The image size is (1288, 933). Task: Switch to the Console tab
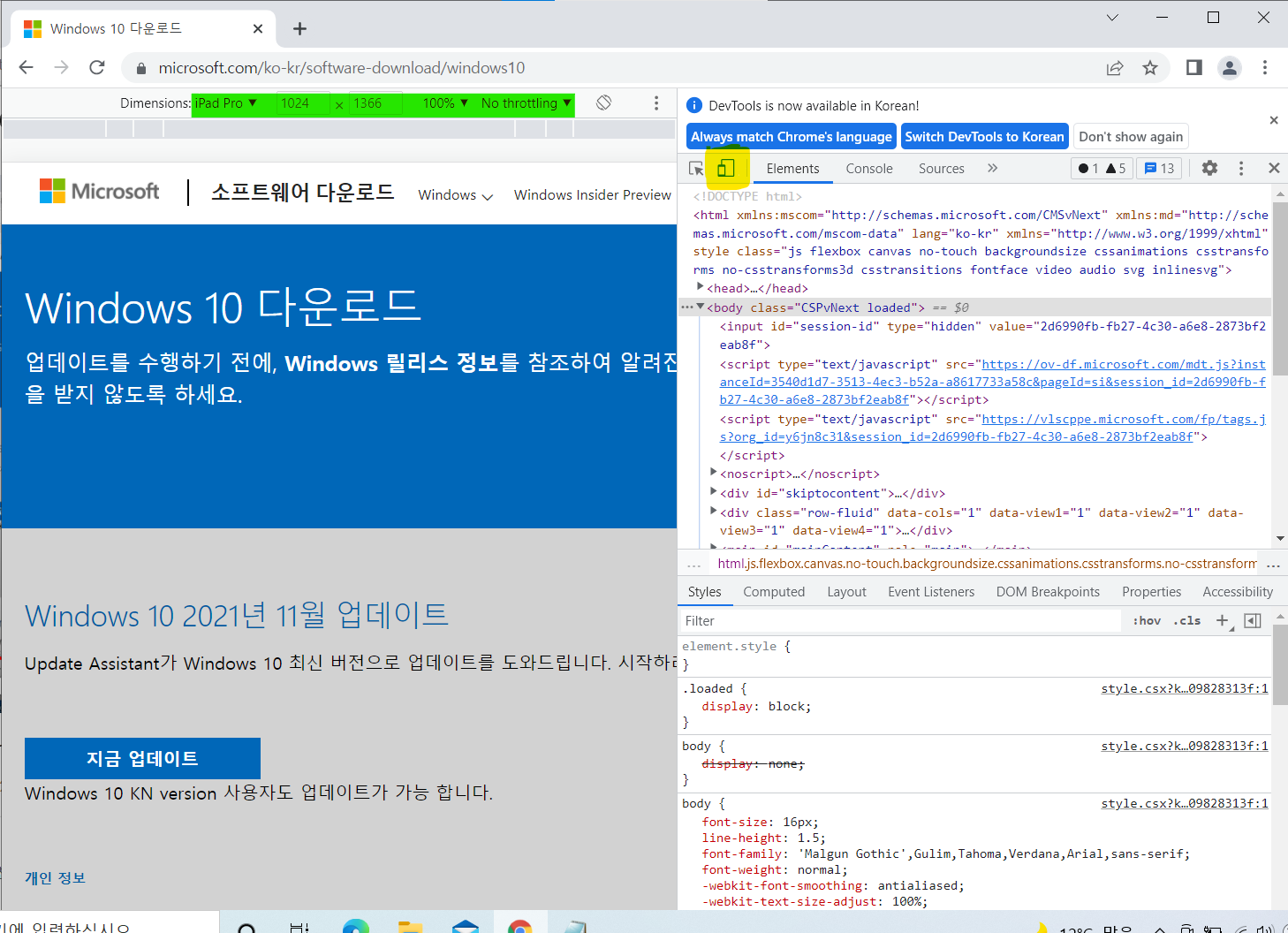869,169
